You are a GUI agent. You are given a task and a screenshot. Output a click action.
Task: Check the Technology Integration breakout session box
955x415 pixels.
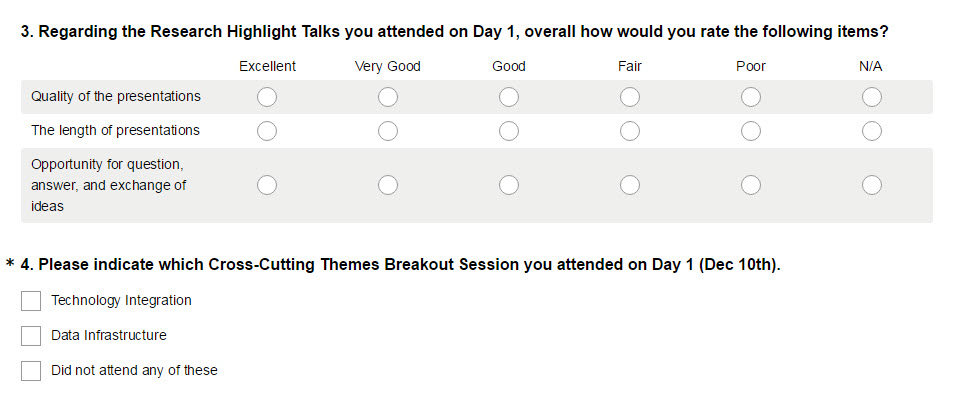tap(31, 301)
